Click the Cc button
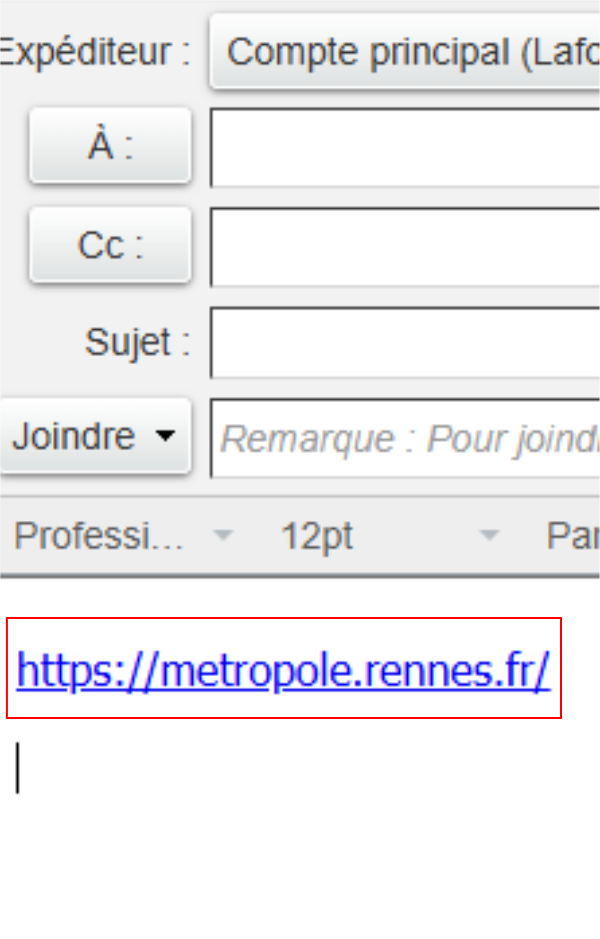 point(110,245)
